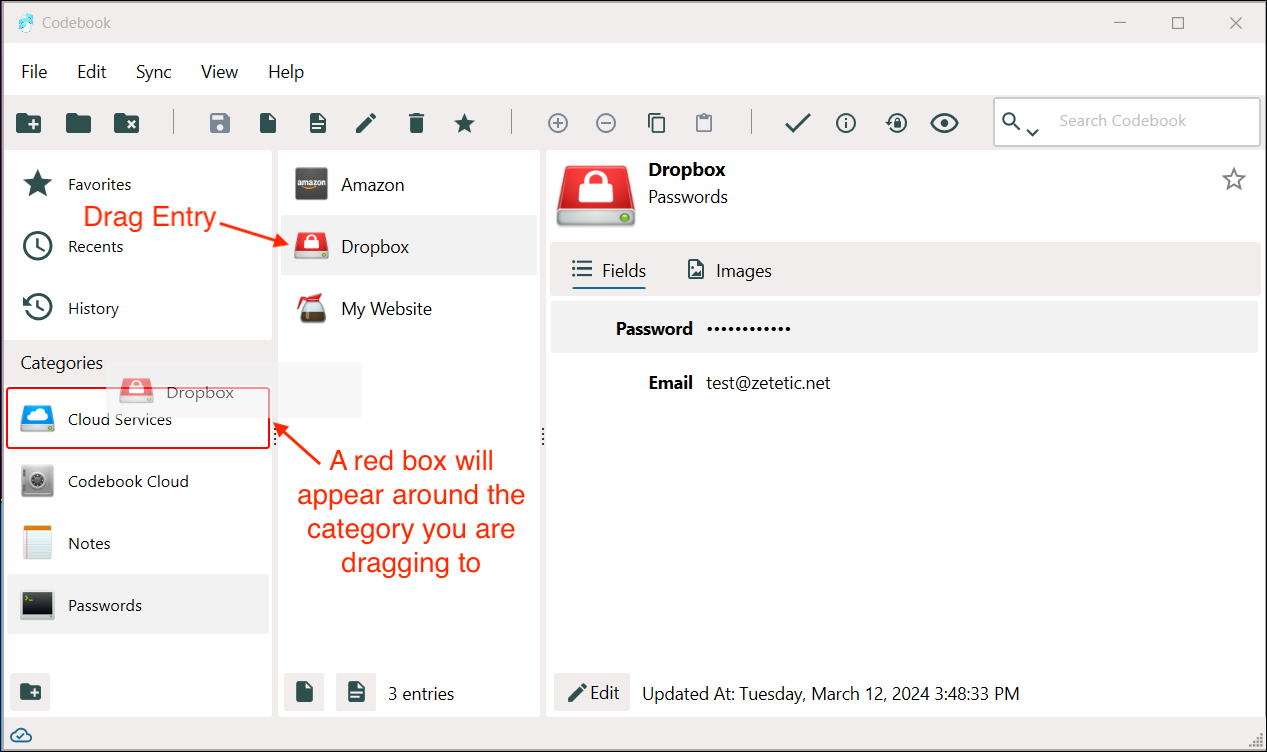Select the My Website entry
This screenshot has width=1267, height=752.
(409, 308)
